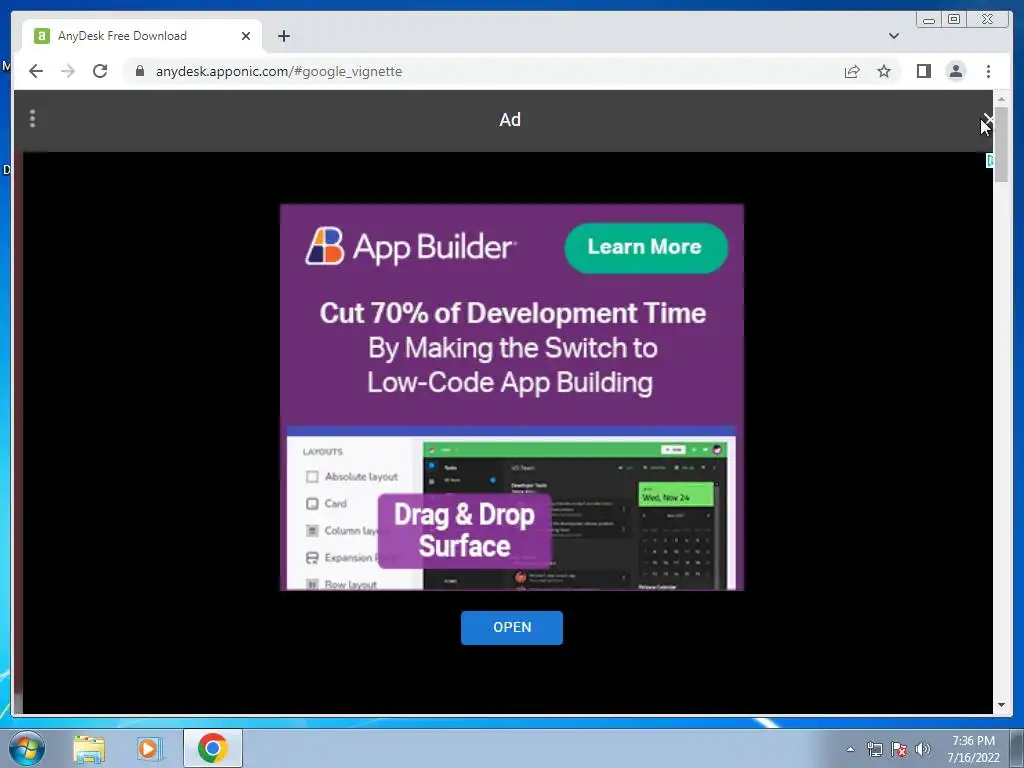
Task: Open Chrome three-dot menu
Action: coord(988,71)
